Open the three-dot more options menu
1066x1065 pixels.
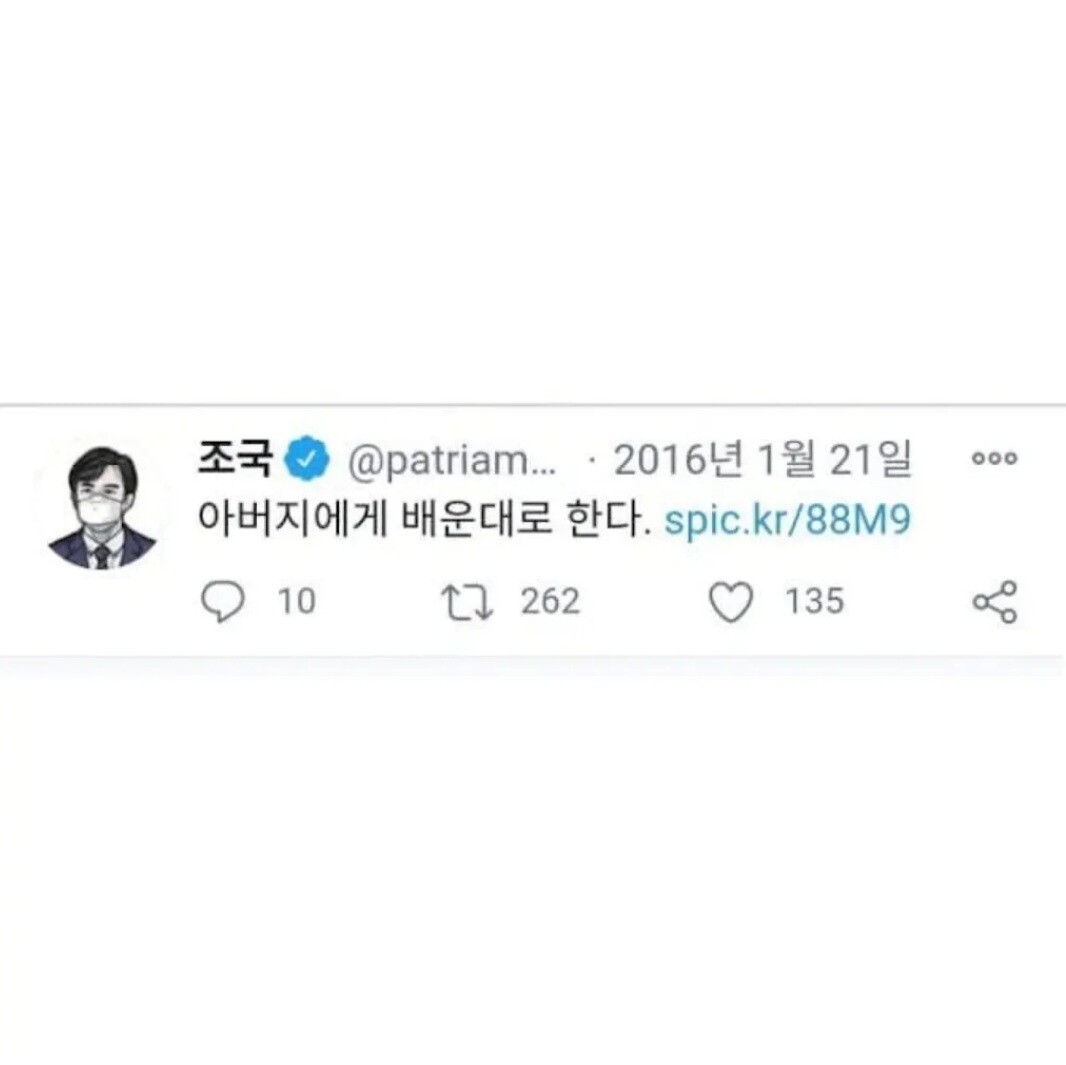995,458
